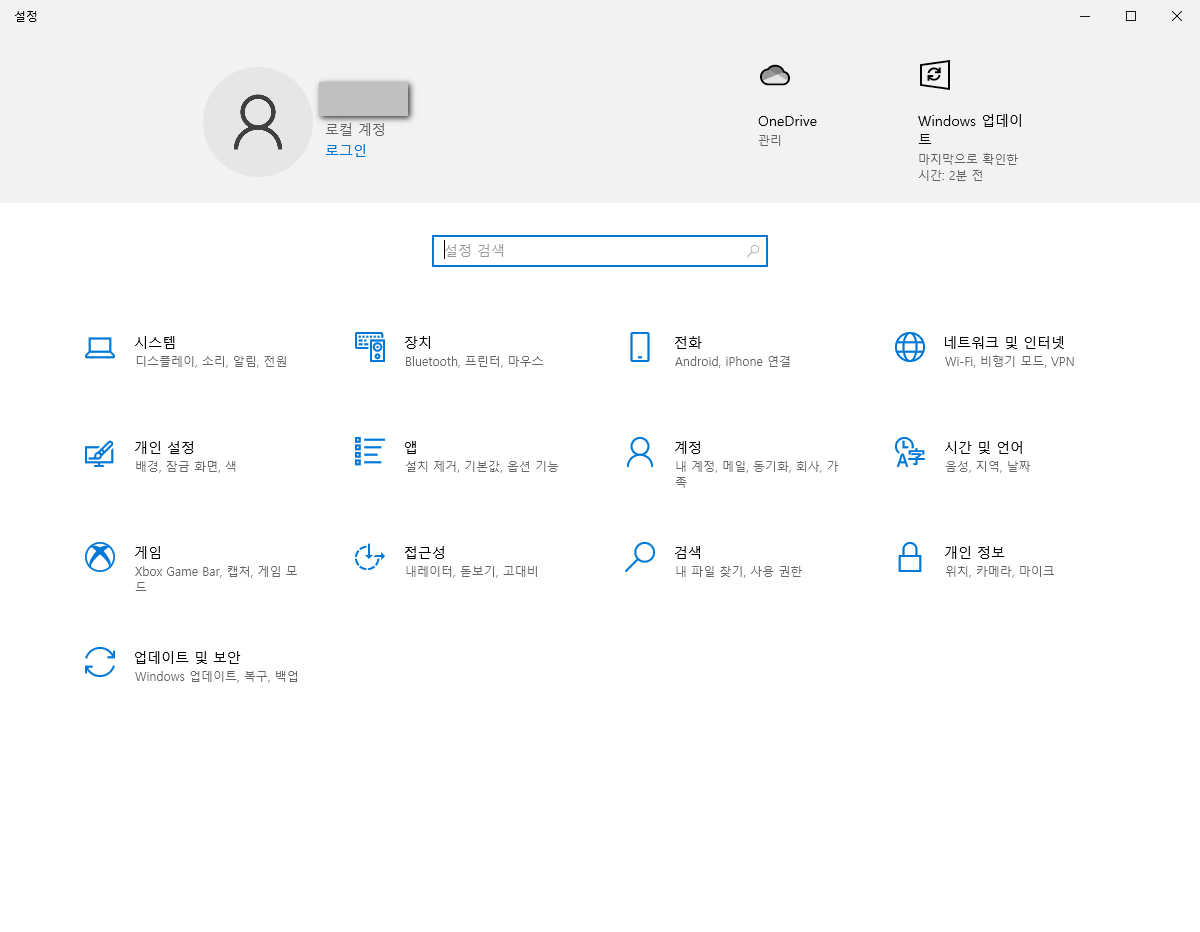This screenshot has height=932, width=1200.
Task: Open the 시간 및 언어 icon
Action: pos(910,452)
